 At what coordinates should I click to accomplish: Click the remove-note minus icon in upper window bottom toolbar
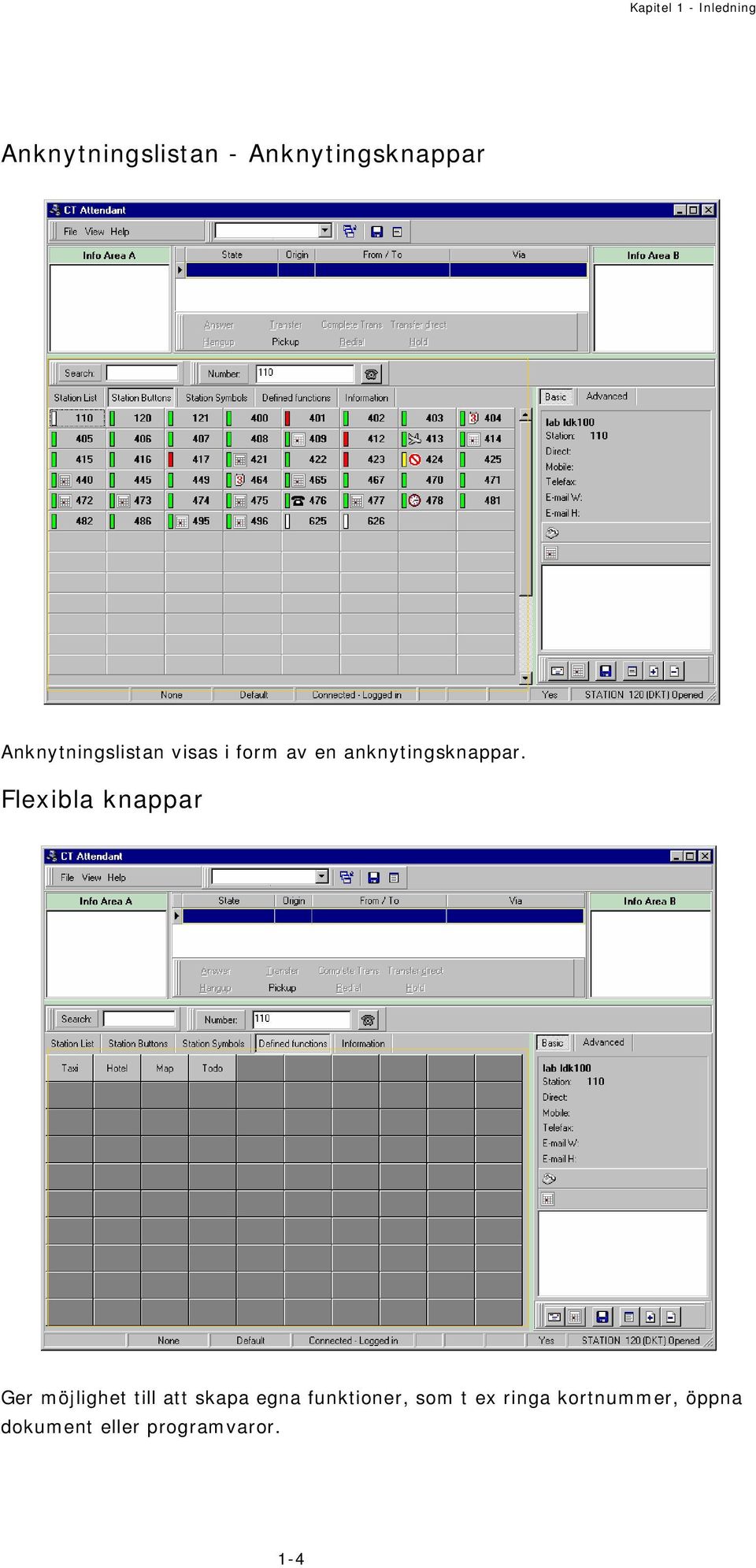click(x=674, y=671)
